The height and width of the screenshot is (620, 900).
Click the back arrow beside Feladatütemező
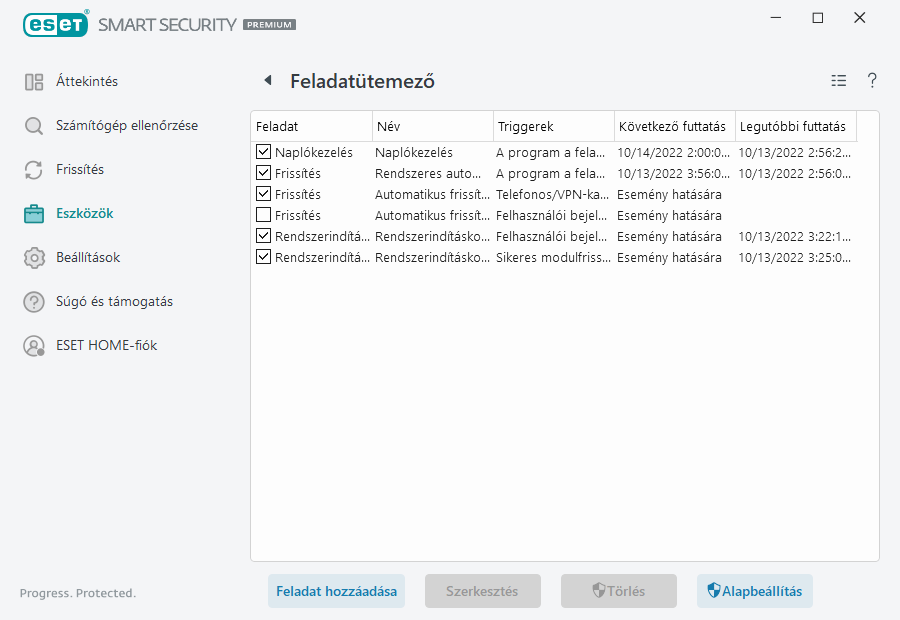(x=266, y=80)
